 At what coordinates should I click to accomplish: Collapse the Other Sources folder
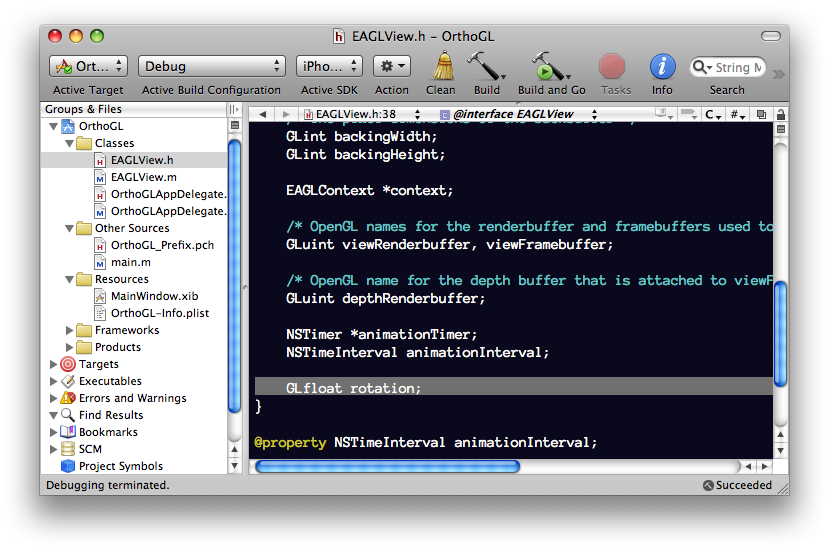pyautogui.click(x=69, y=228)
